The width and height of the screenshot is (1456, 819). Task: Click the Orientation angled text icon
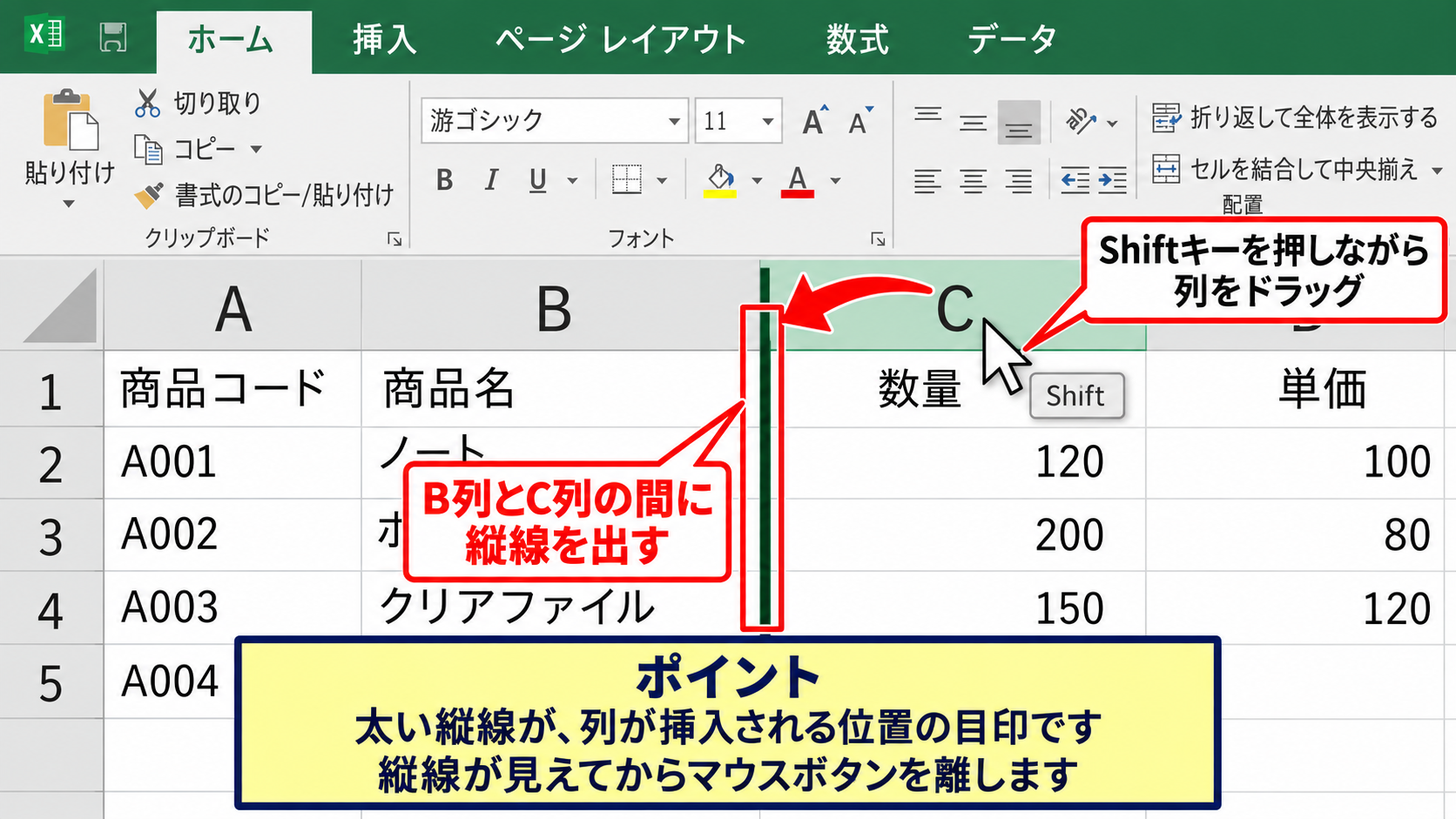point(1081,121)
